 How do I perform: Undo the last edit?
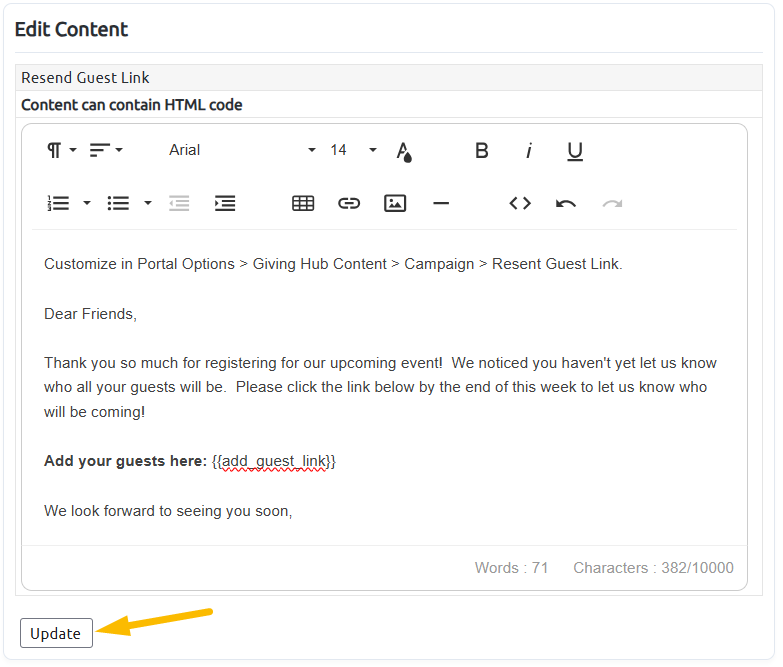[x=566, y=204]
